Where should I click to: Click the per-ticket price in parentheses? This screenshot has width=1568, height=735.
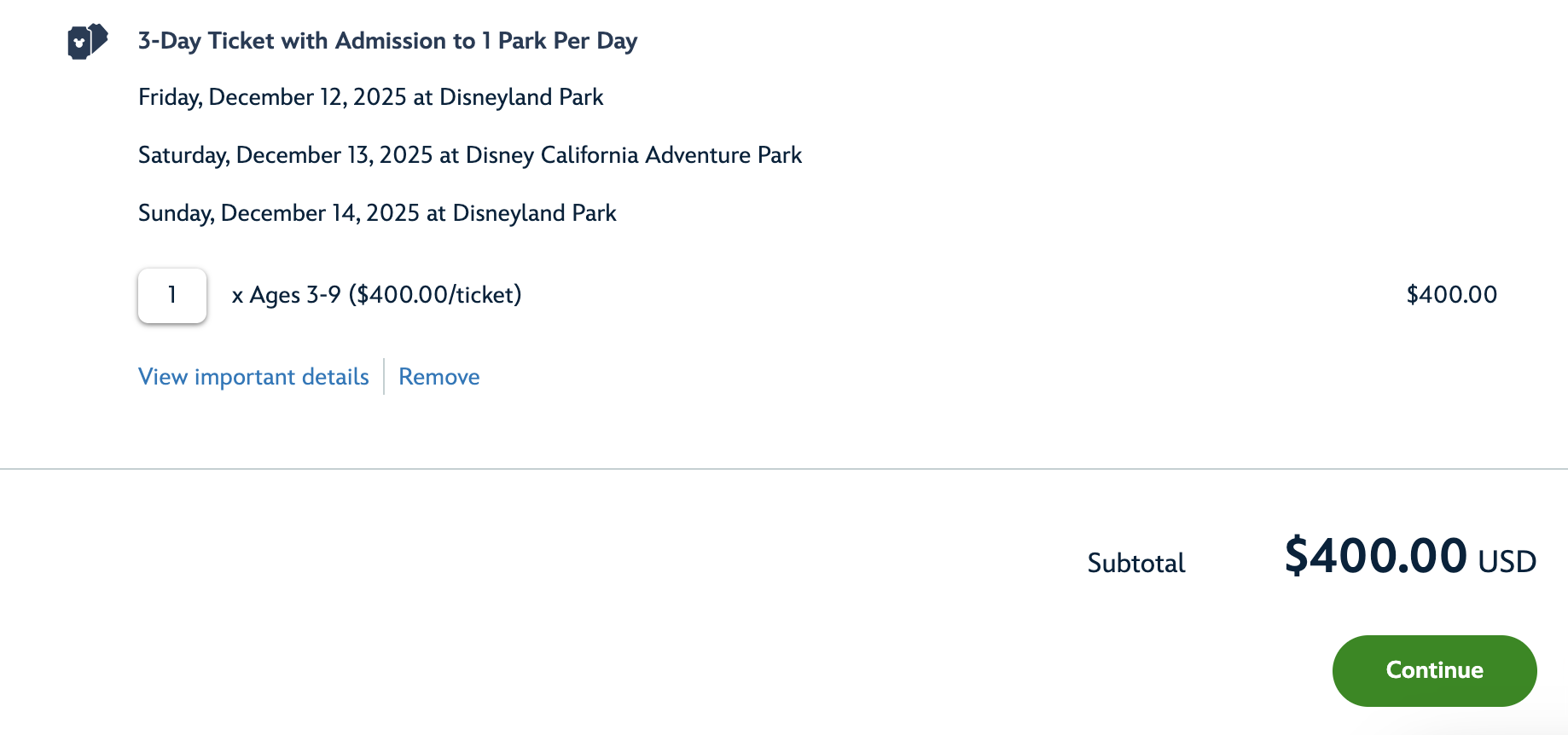(x=435, y=295)
